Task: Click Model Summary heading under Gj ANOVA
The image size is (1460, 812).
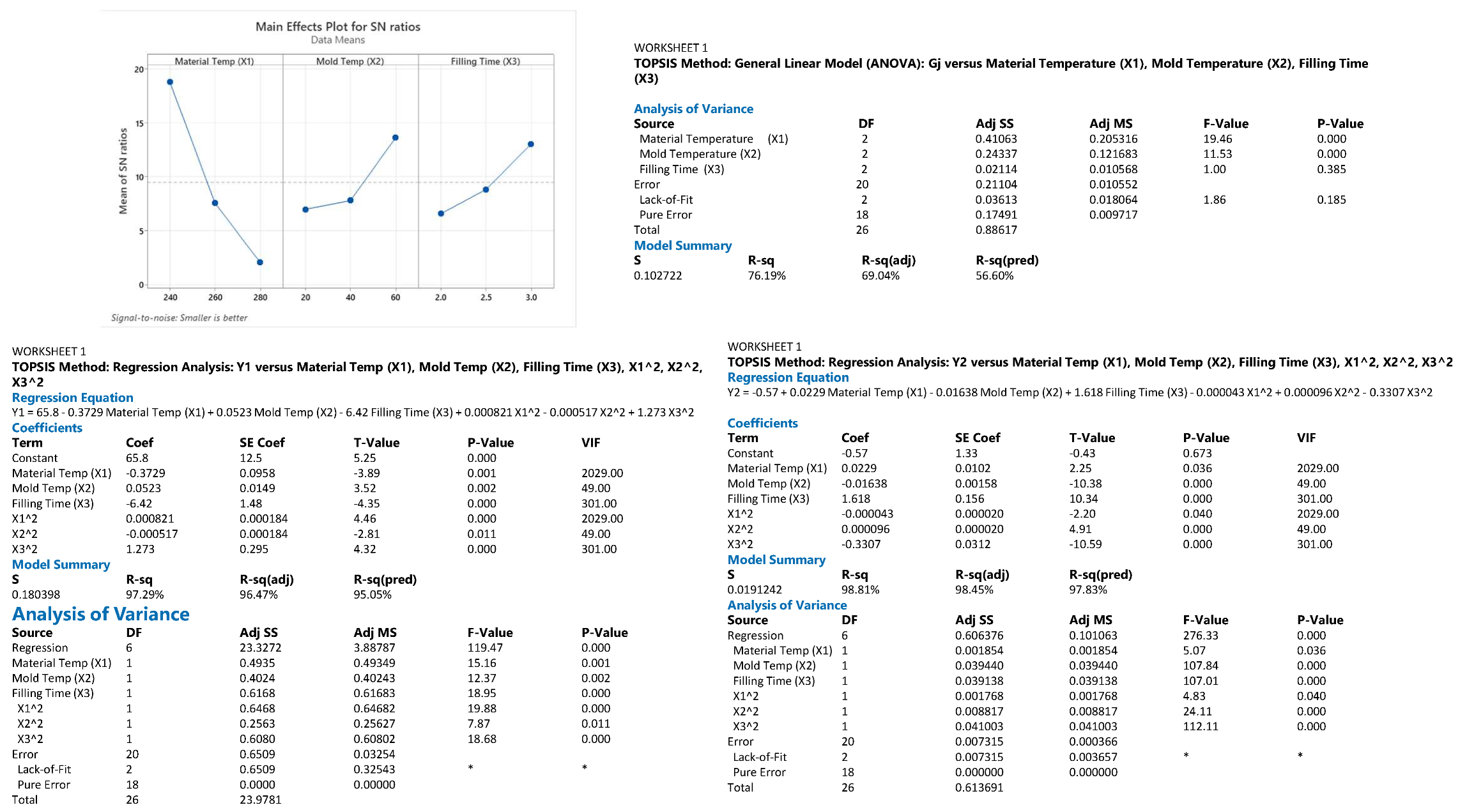Action: pos(682,246)
